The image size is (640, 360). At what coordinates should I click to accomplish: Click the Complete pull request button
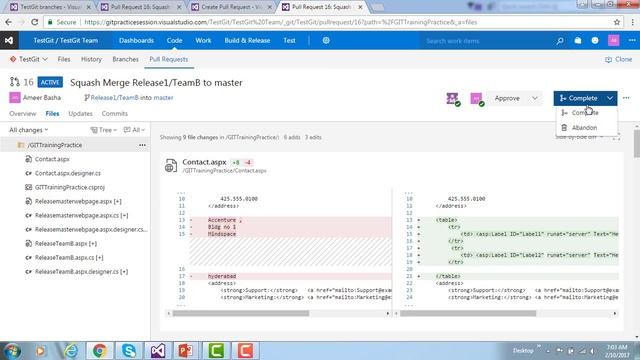point(579,98)
